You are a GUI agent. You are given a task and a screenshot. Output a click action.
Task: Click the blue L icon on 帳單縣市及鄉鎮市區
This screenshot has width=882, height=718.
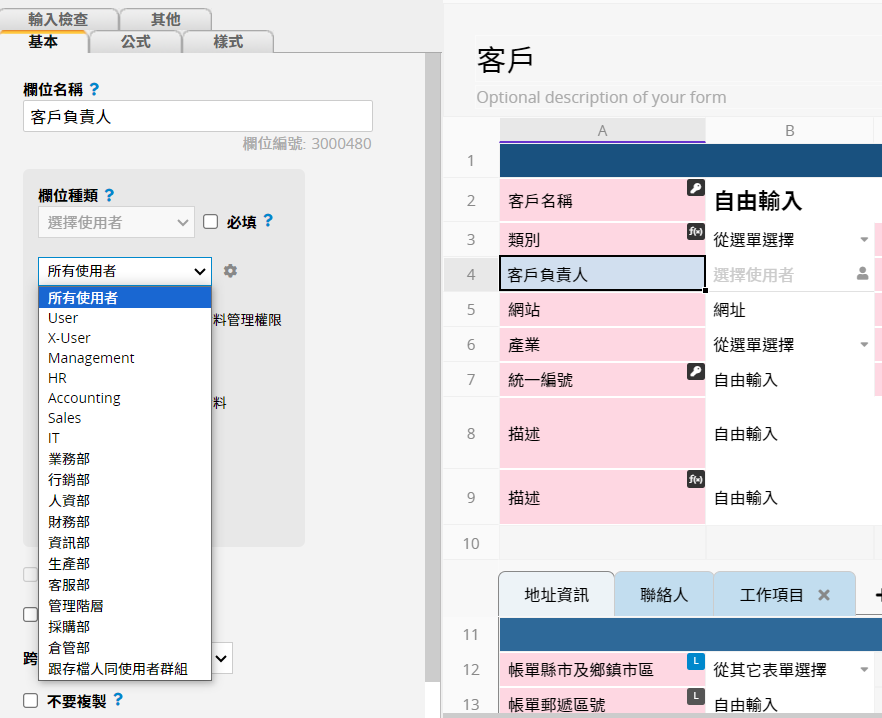coord(695,660)
